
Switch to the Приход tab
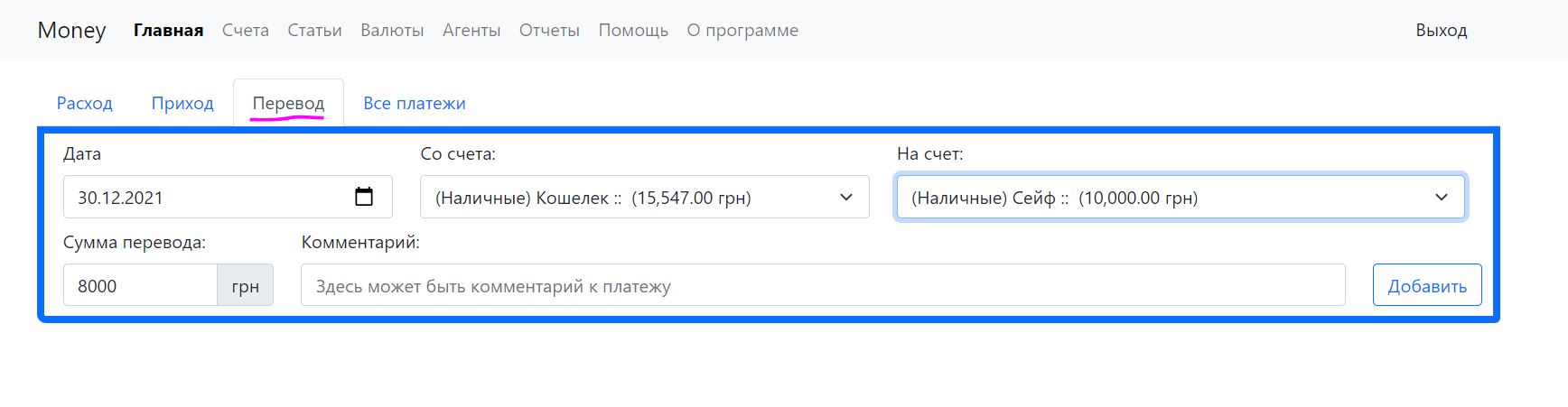point(182,103)
